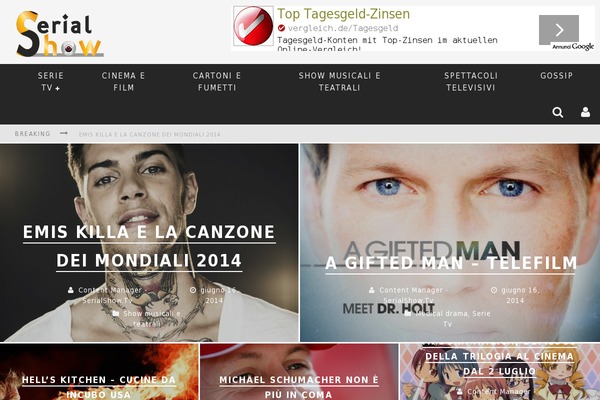
Task: Expand the Serie TV + menu
Action: coord(51,82)
